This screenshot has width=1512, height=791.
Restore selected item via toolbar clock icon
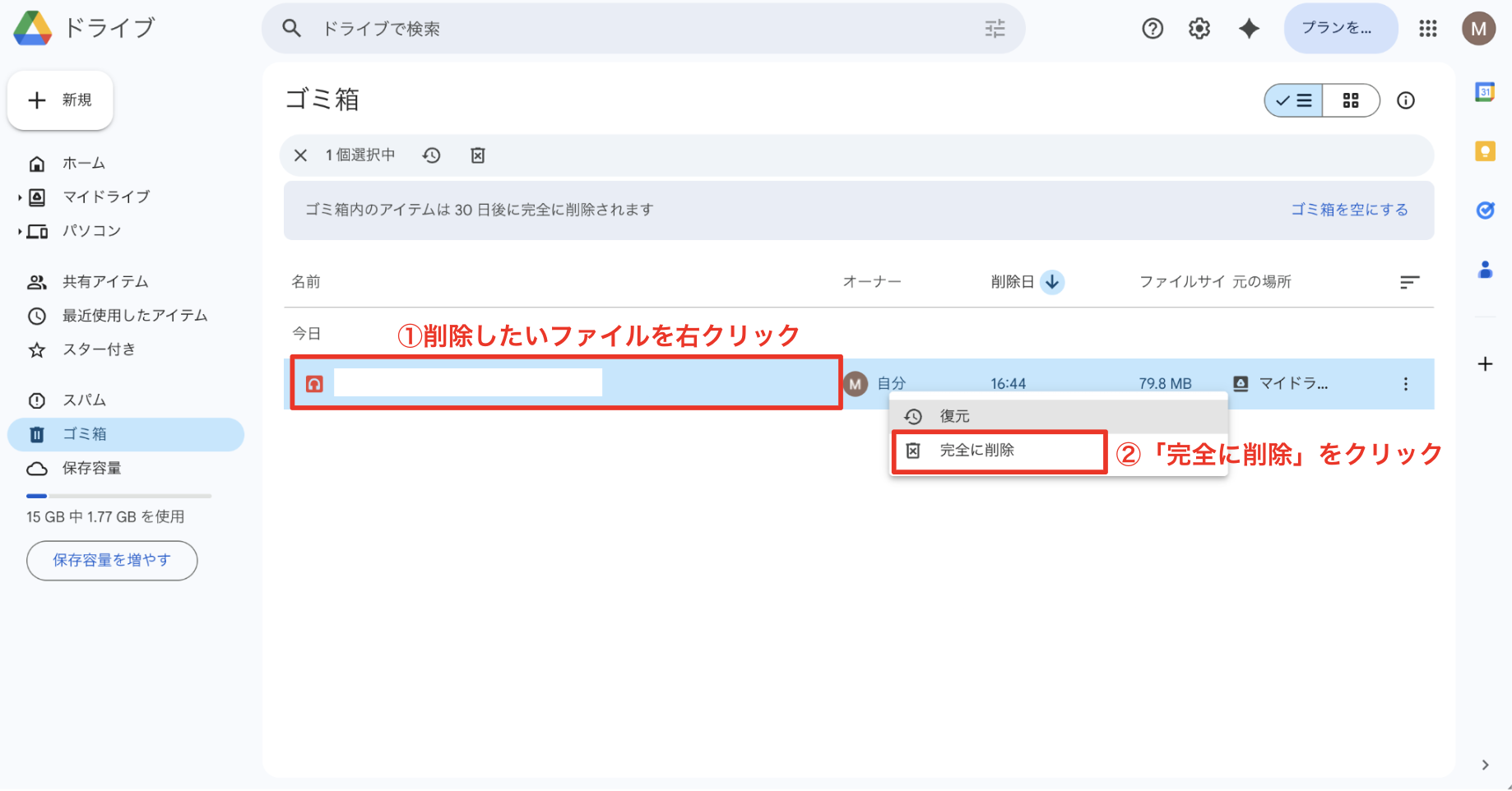[x=432, y=155]
